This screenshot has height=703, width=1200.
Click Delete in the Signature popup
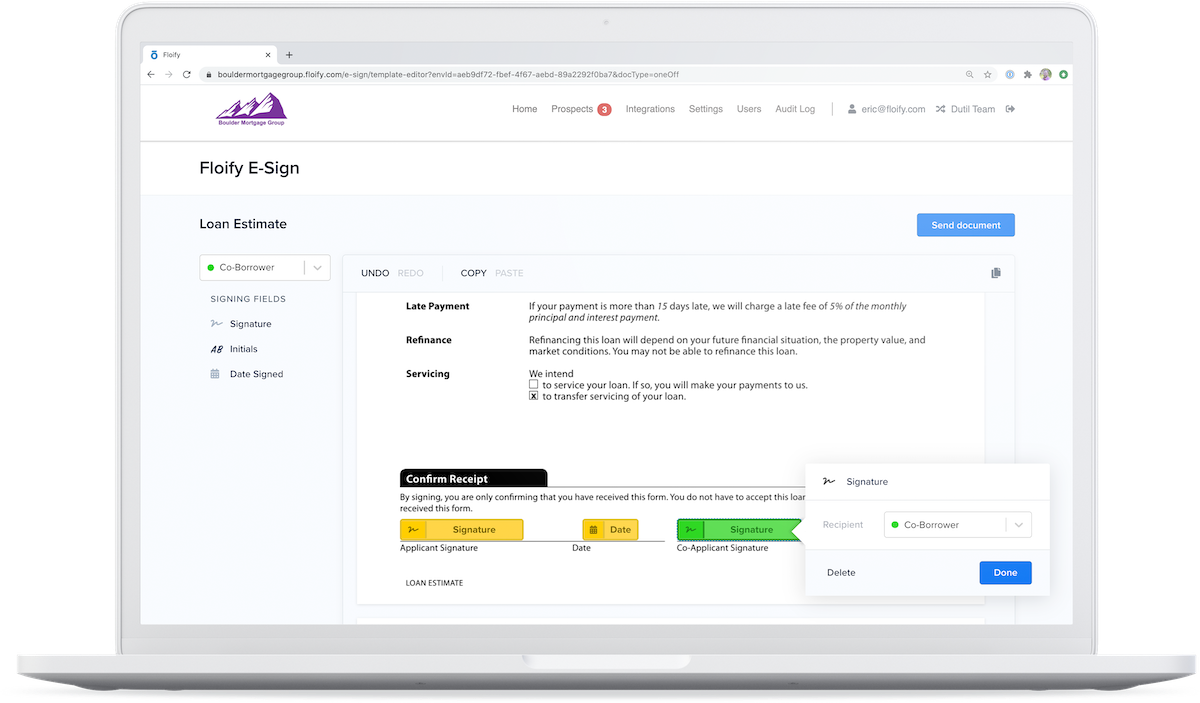[841, 572]
